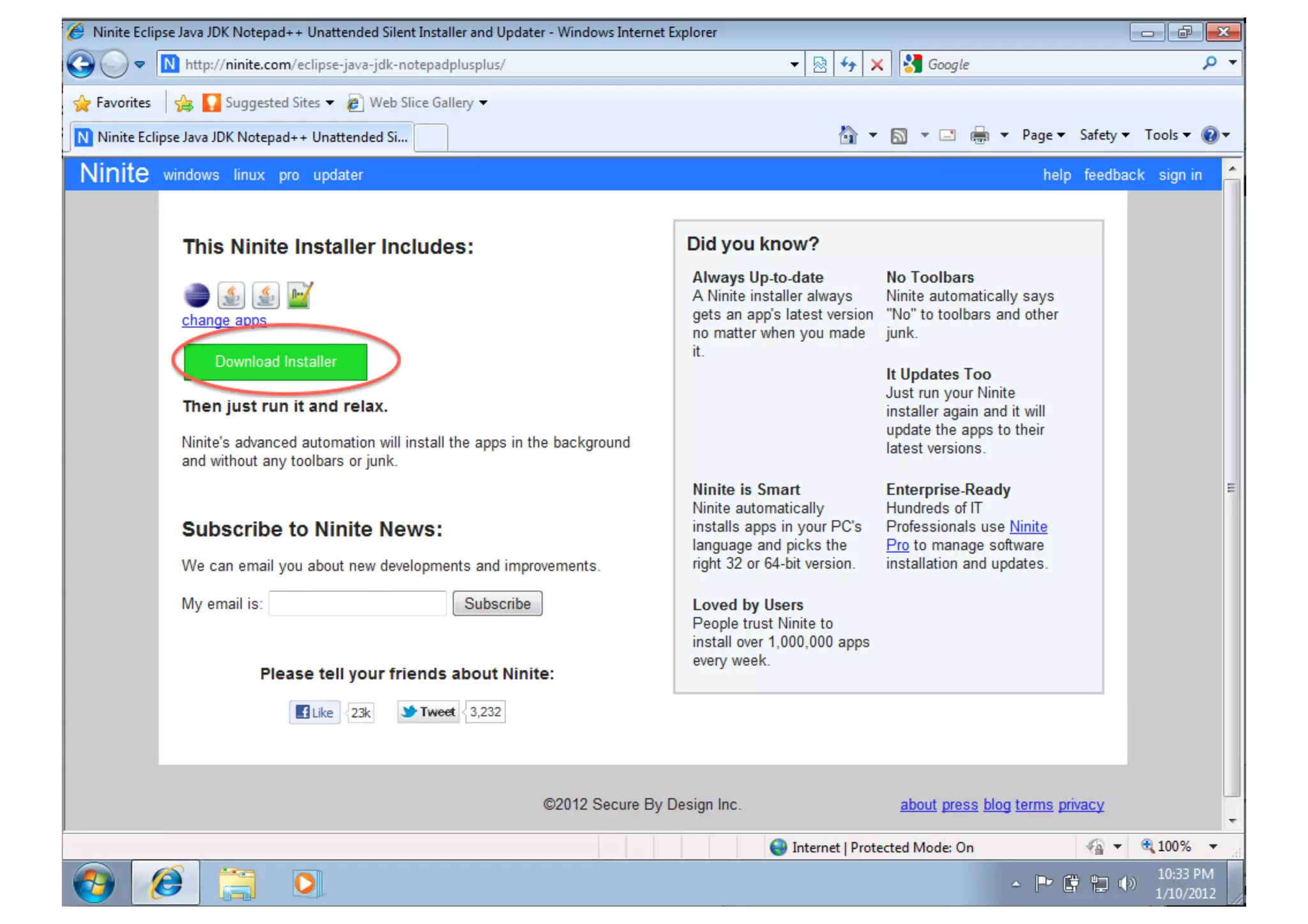Stop page loading with red X icon

(x=877, y=64)
